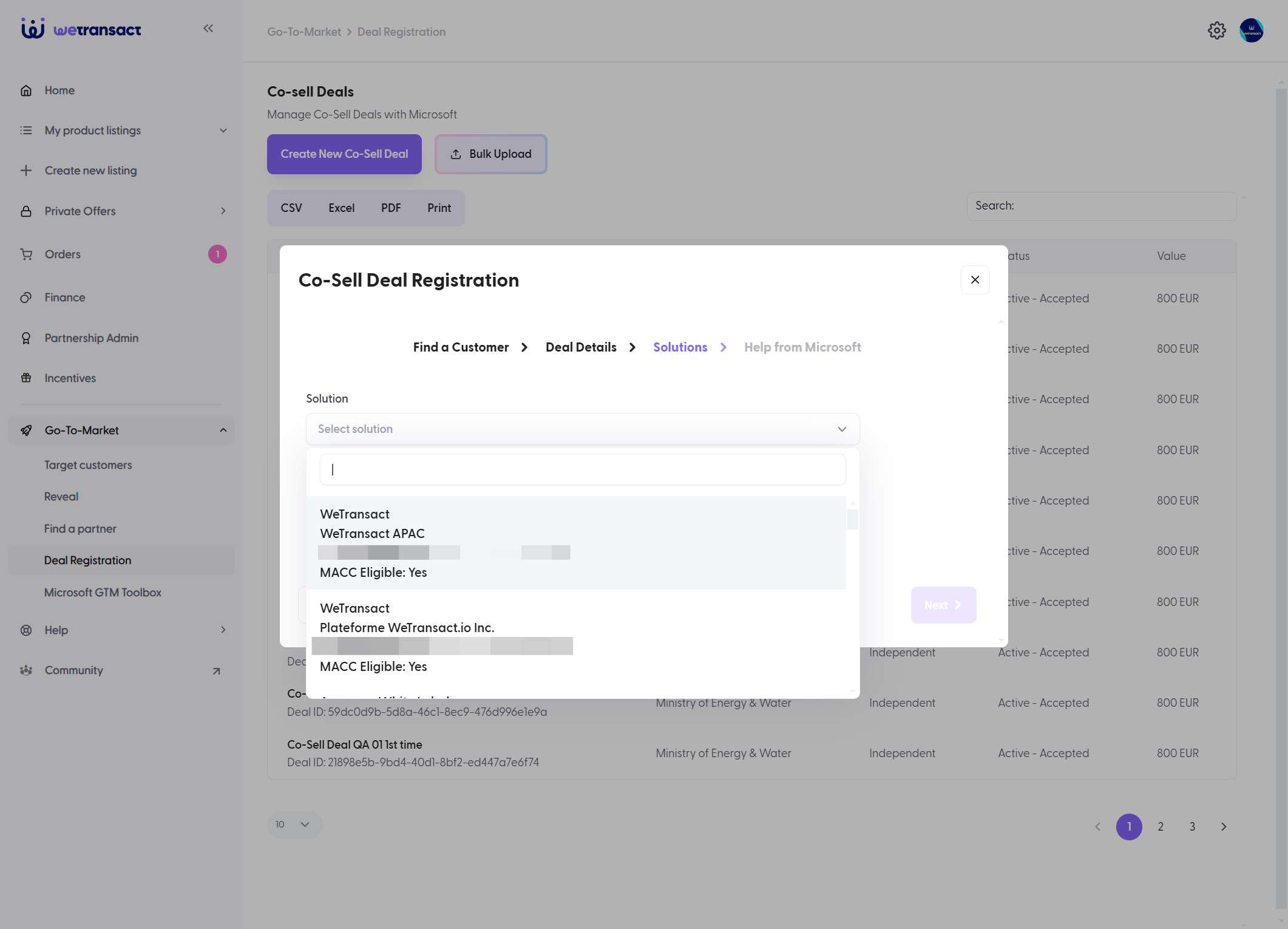Open Community external link arrow icon
The width and height of the screenshot is (1288, 929).
pos(216,671)
